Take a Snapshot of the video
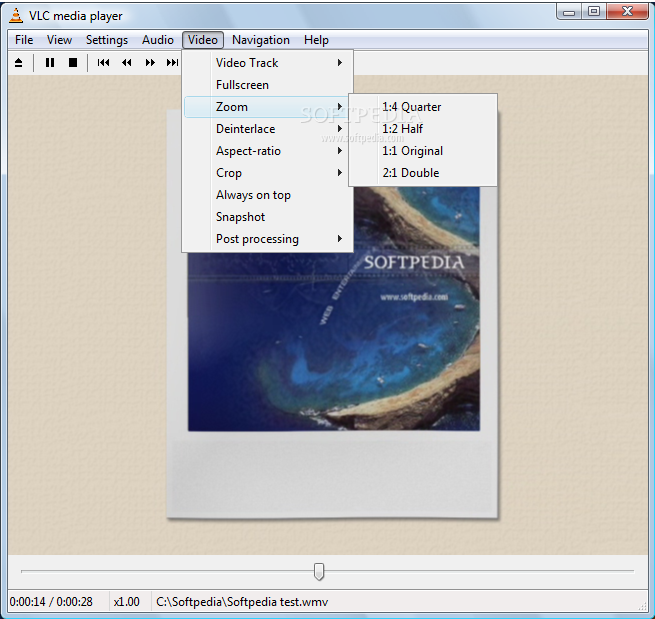 pyautogui.click(x=267, y=217)
